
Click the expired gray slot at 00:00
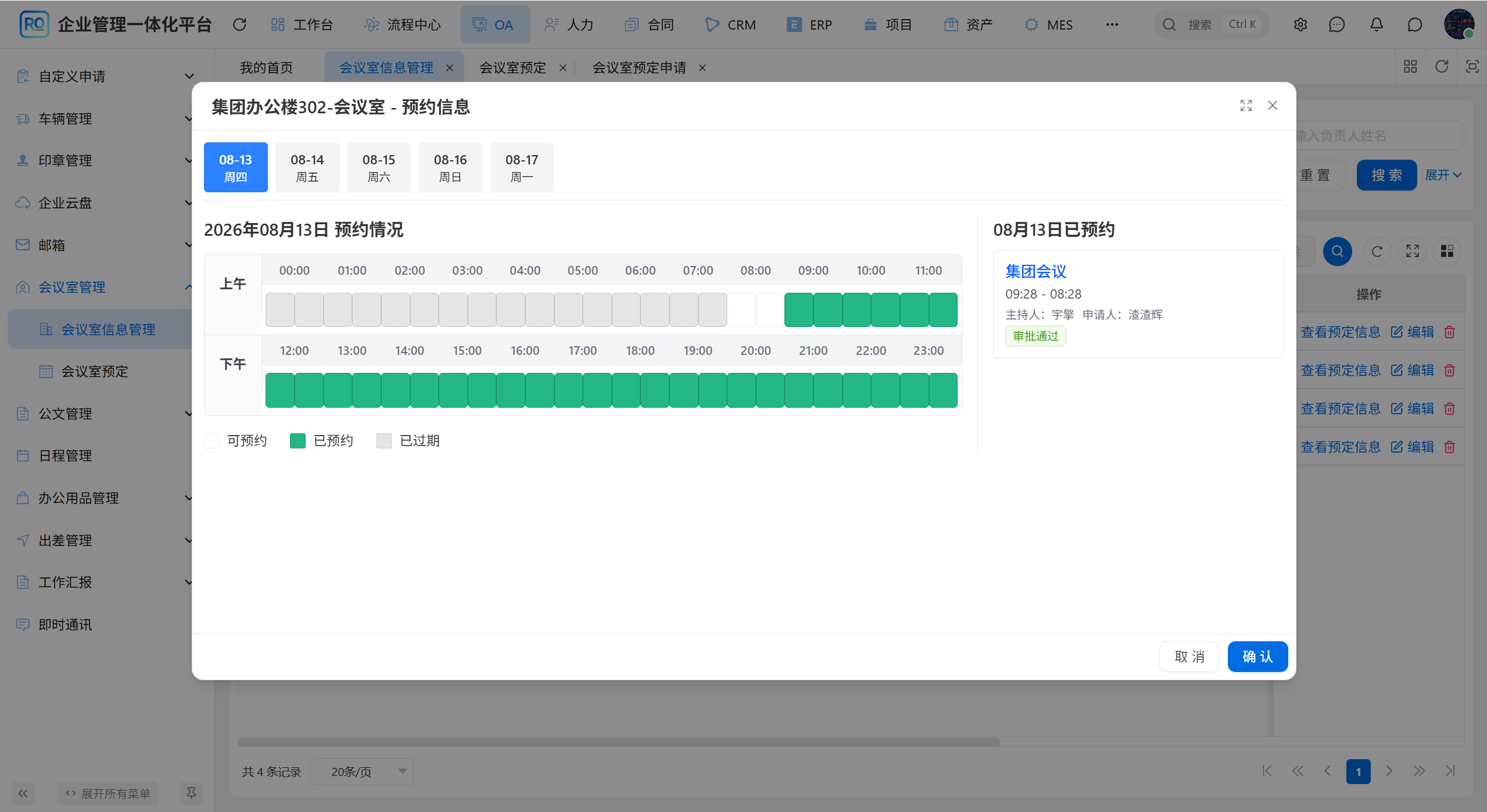tap(280, 310)
